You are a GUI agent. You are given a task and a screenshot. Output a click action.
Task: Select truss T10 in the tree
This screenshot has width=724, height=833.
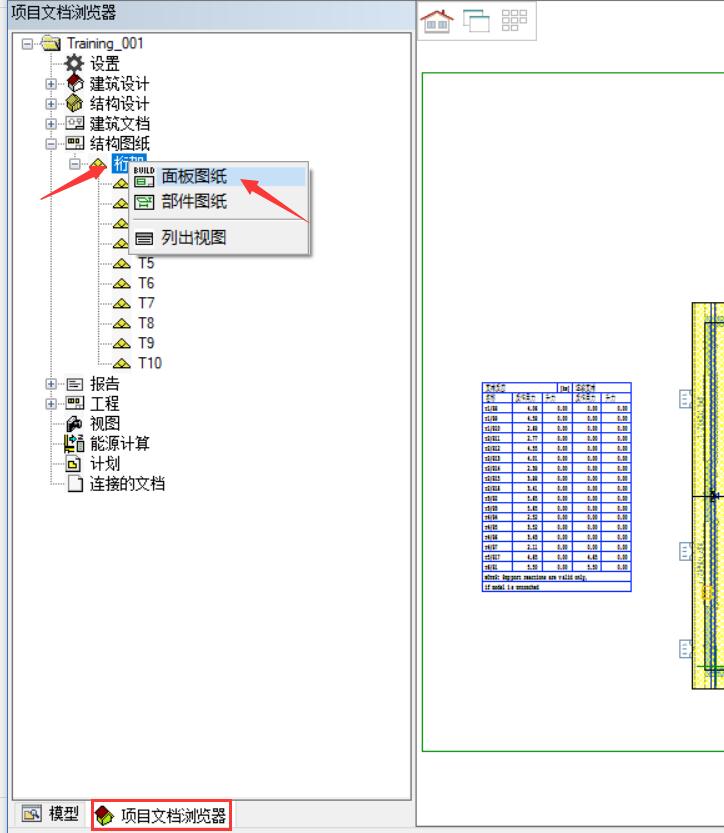coord(150,363)
